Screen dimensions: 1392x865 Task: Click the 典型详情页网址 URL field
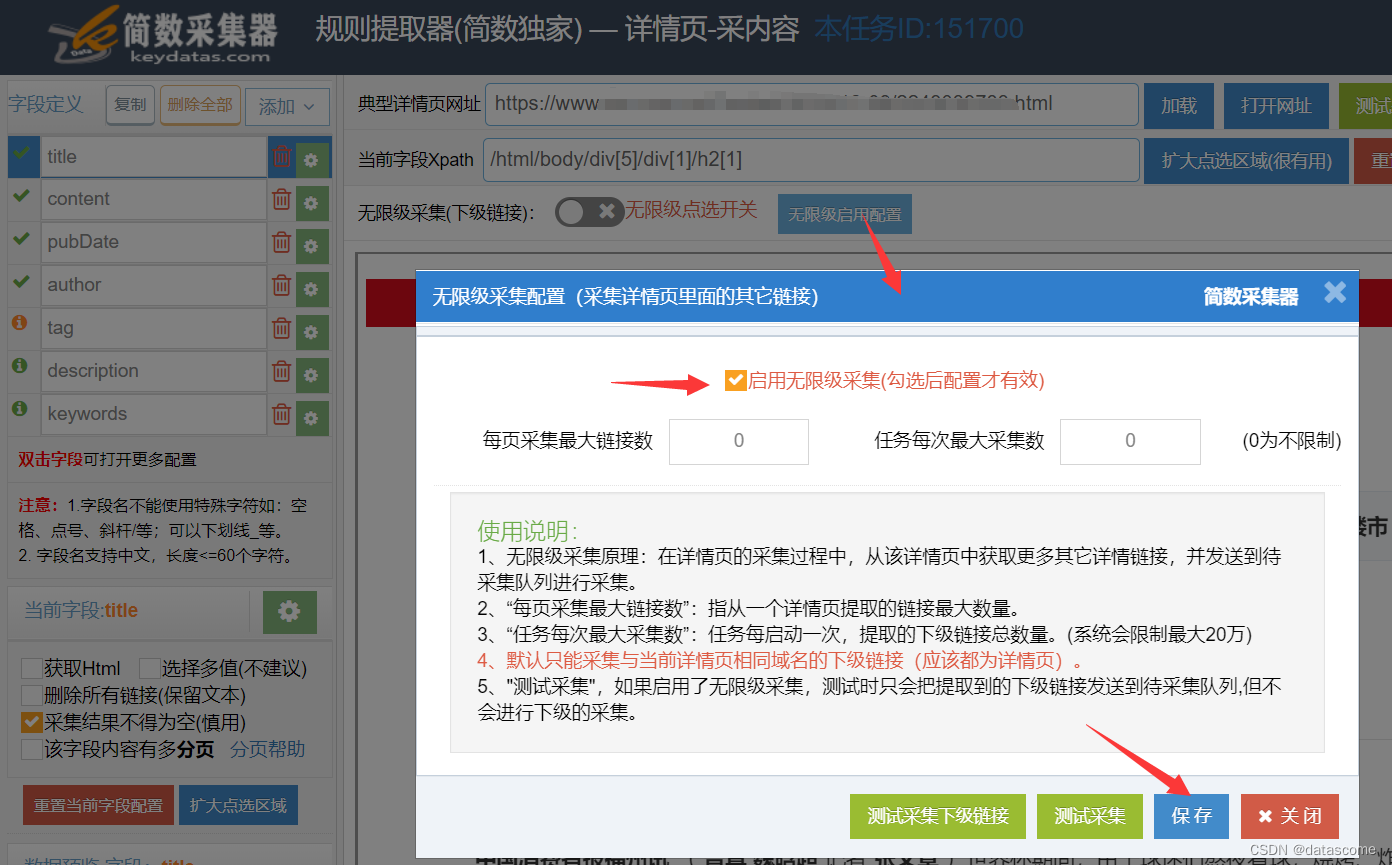pyautogui.click(x=812, y=104)
